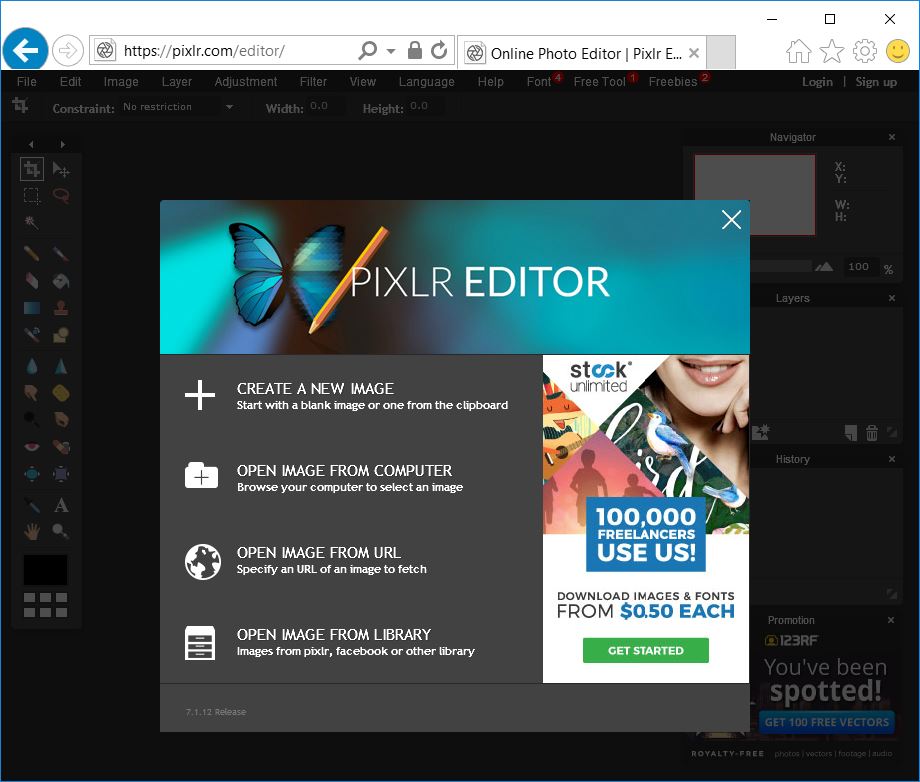Select the Pinch tool

(61, 474)
